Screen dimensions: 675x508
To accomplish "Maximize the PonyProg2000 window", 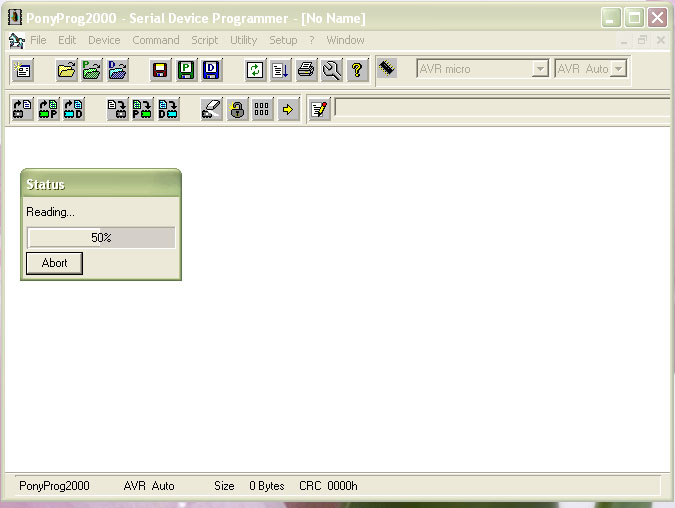I will [634, 18].
